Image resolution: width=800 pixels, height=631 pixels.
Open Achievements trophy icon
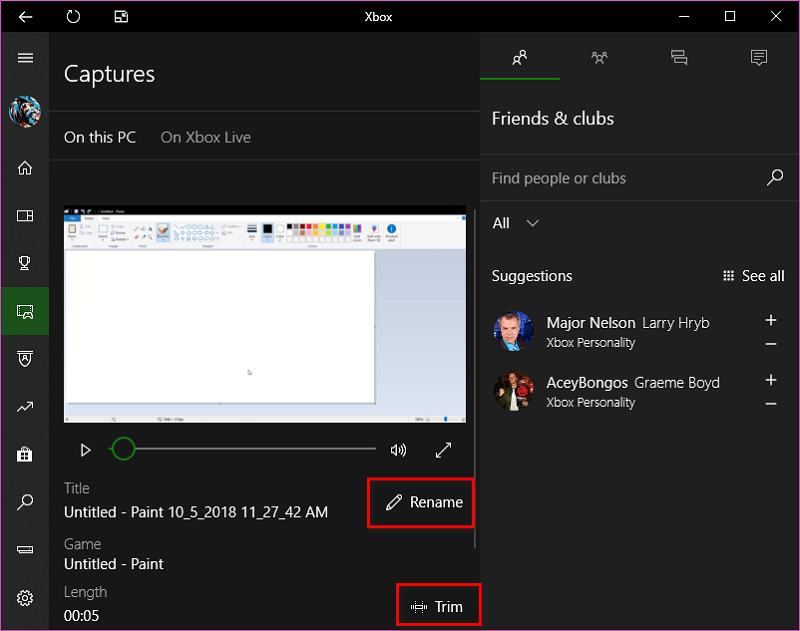coord(24,263)
